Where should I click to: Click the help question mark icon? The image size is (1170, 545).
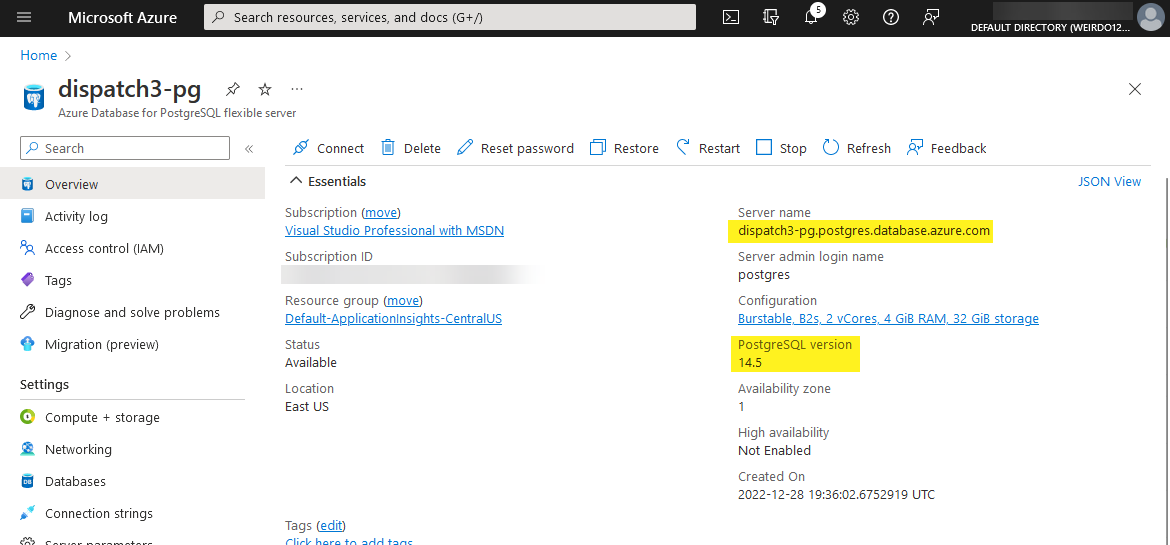[891, 17]
